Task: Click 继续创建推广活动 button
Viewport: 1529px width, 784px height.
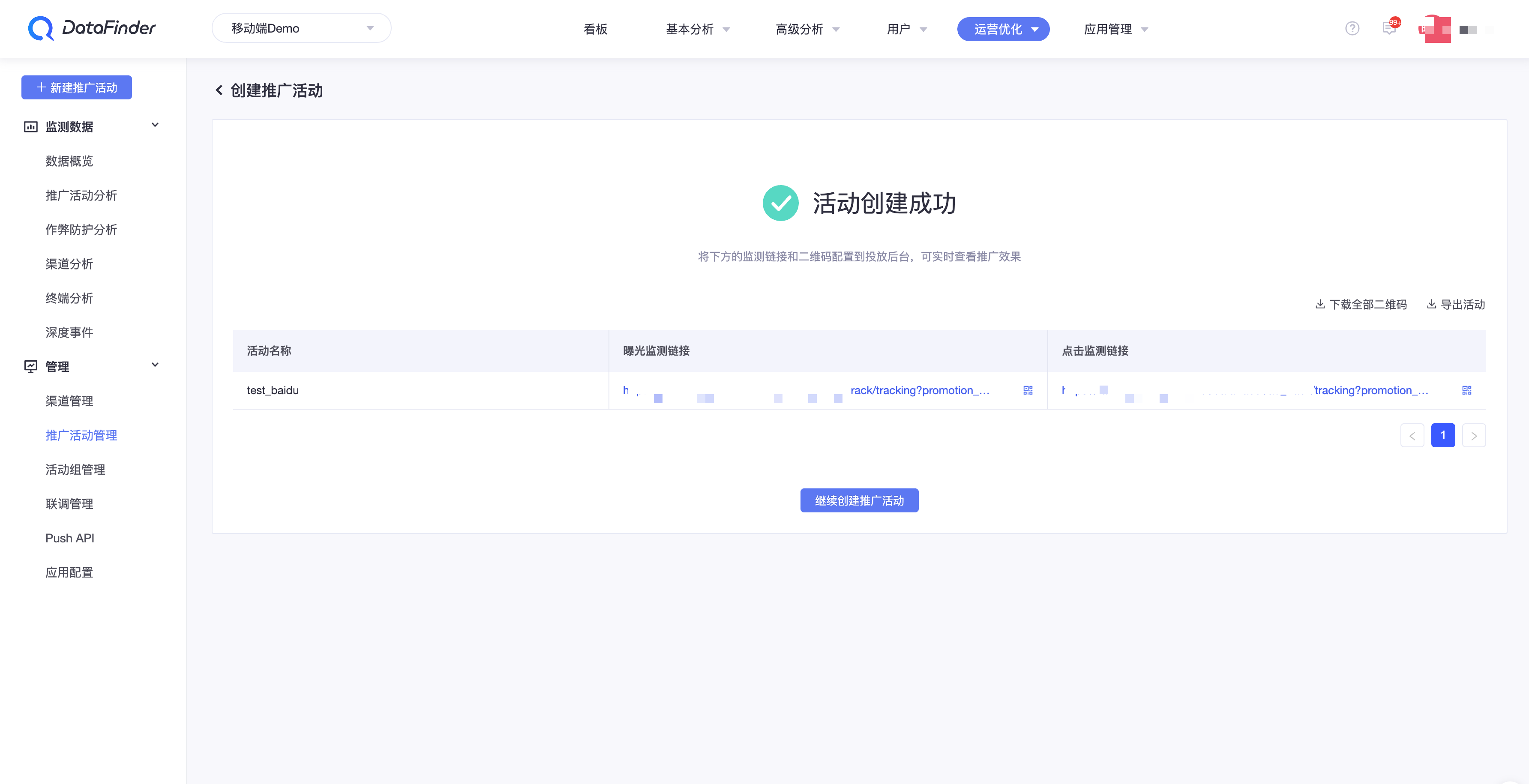Action: [859, 500]
